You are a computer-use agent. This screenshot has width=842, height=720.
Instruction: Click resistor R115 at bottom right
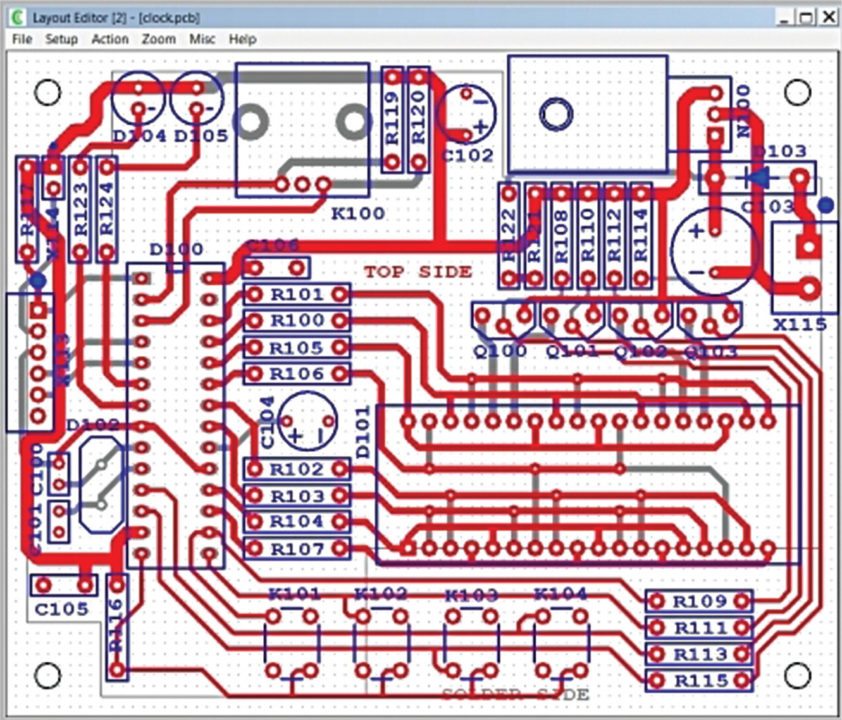[698, 681]
